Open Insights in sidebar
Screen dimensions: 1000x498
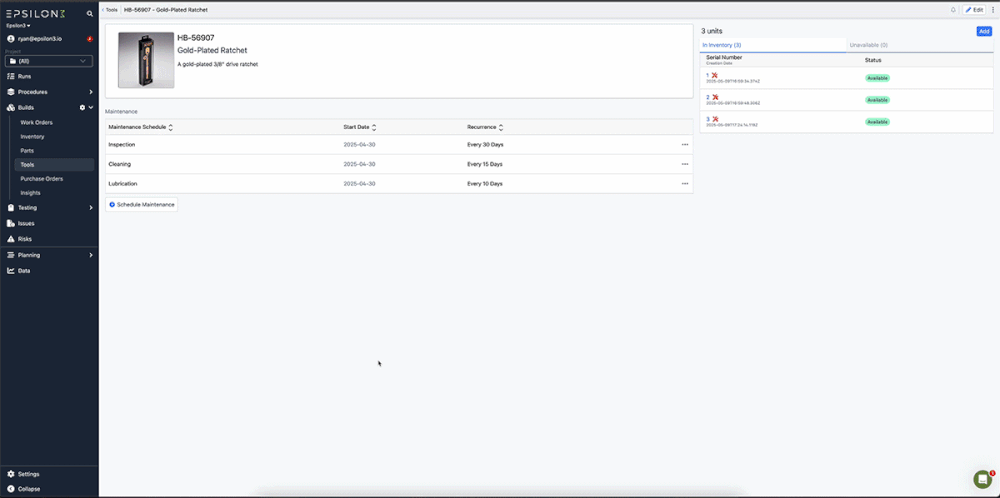pos(31,193)
